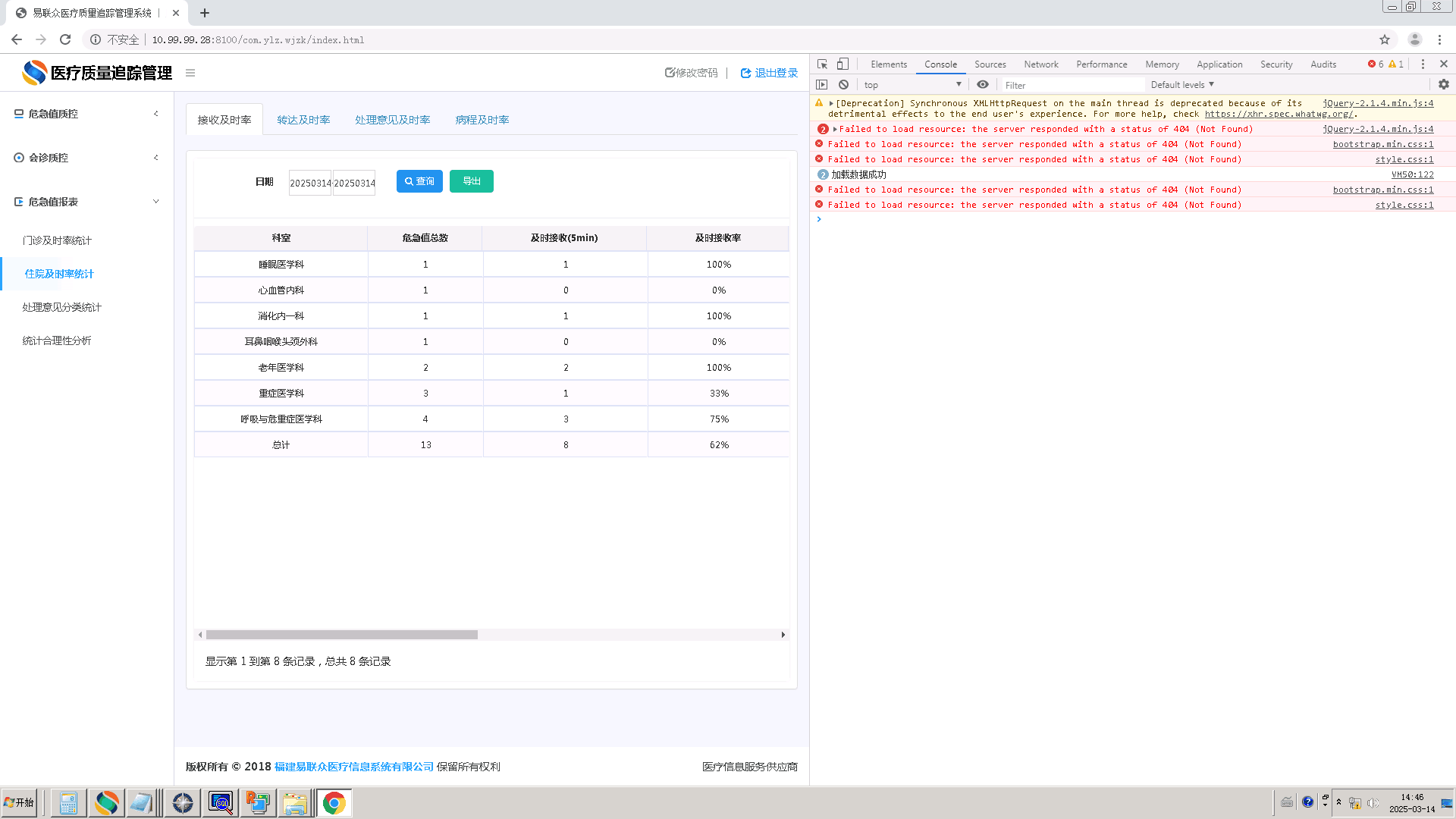This screenshot has width=1456, height=819.
Task: Open the Default levels dropdown
Action: point(1182,85)
